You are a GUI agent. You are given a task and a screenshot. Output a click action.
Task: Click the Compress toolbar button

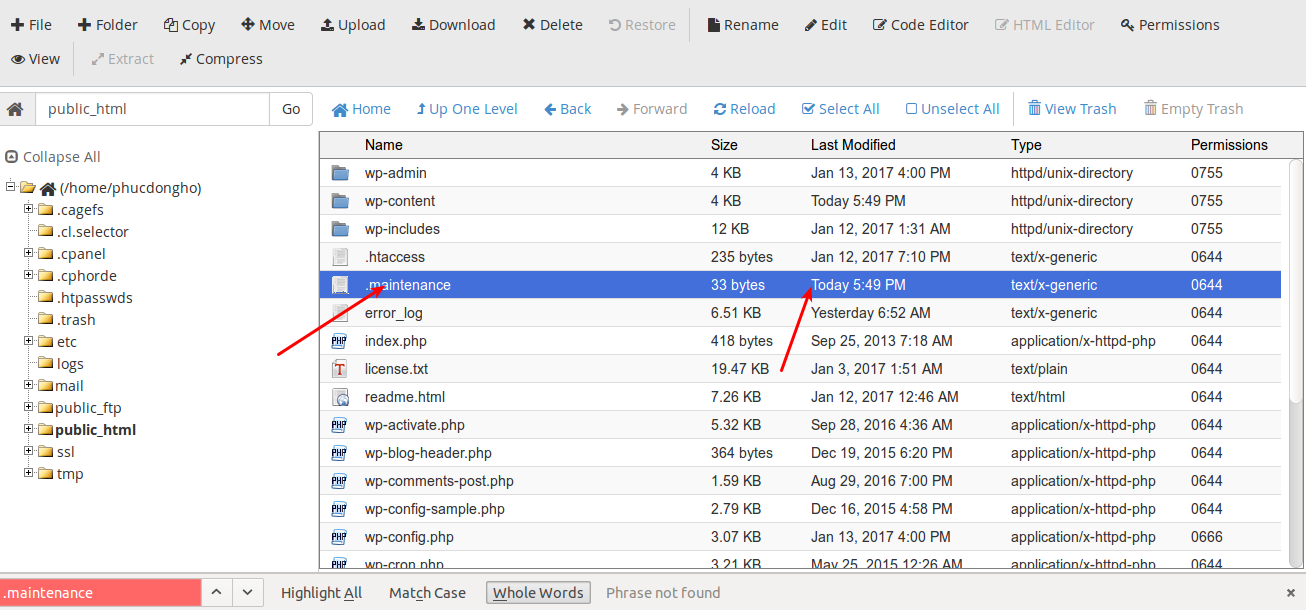click(x=221, y=59)
